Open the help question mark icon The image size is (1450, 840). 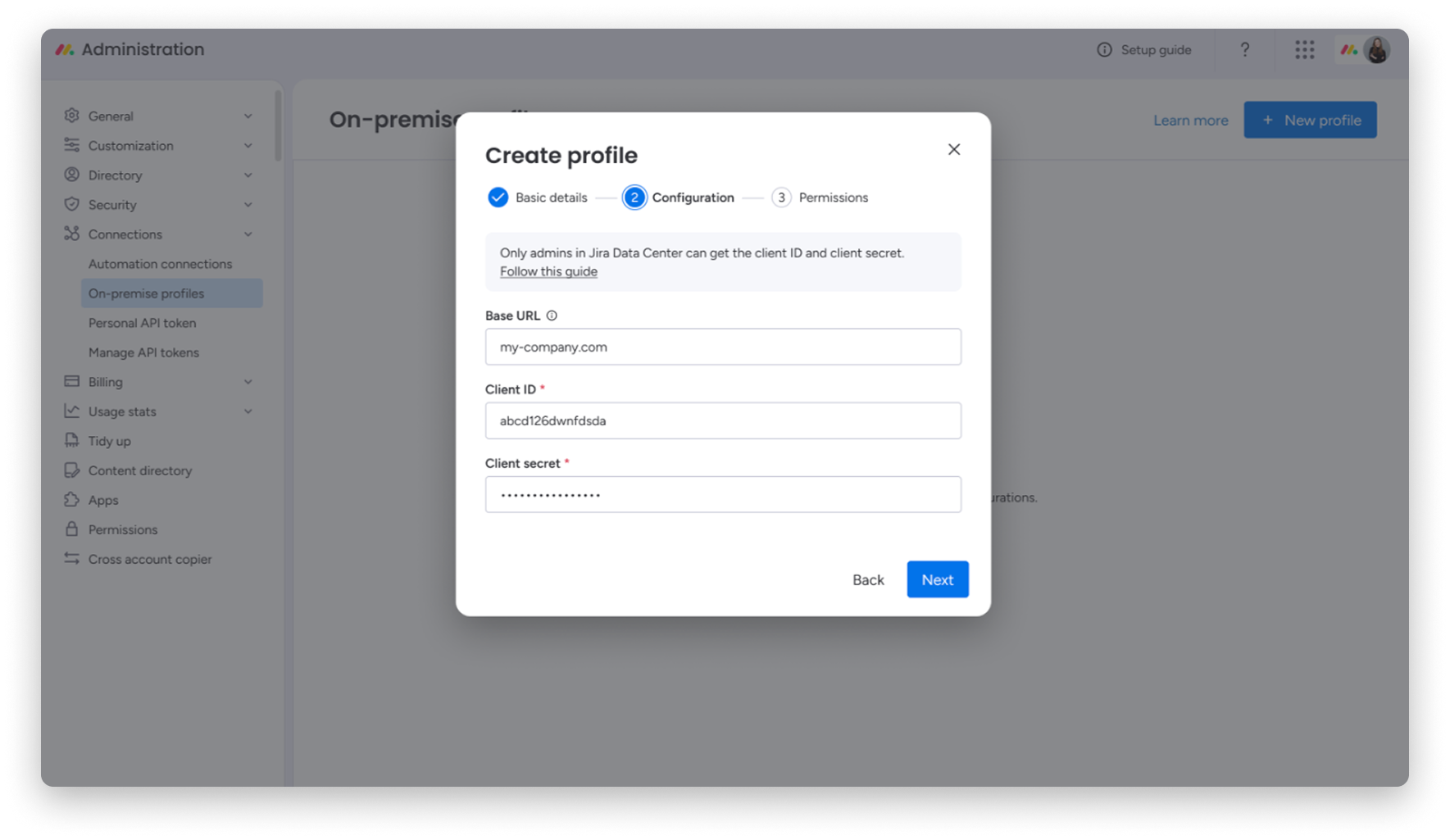(1244, 49)
